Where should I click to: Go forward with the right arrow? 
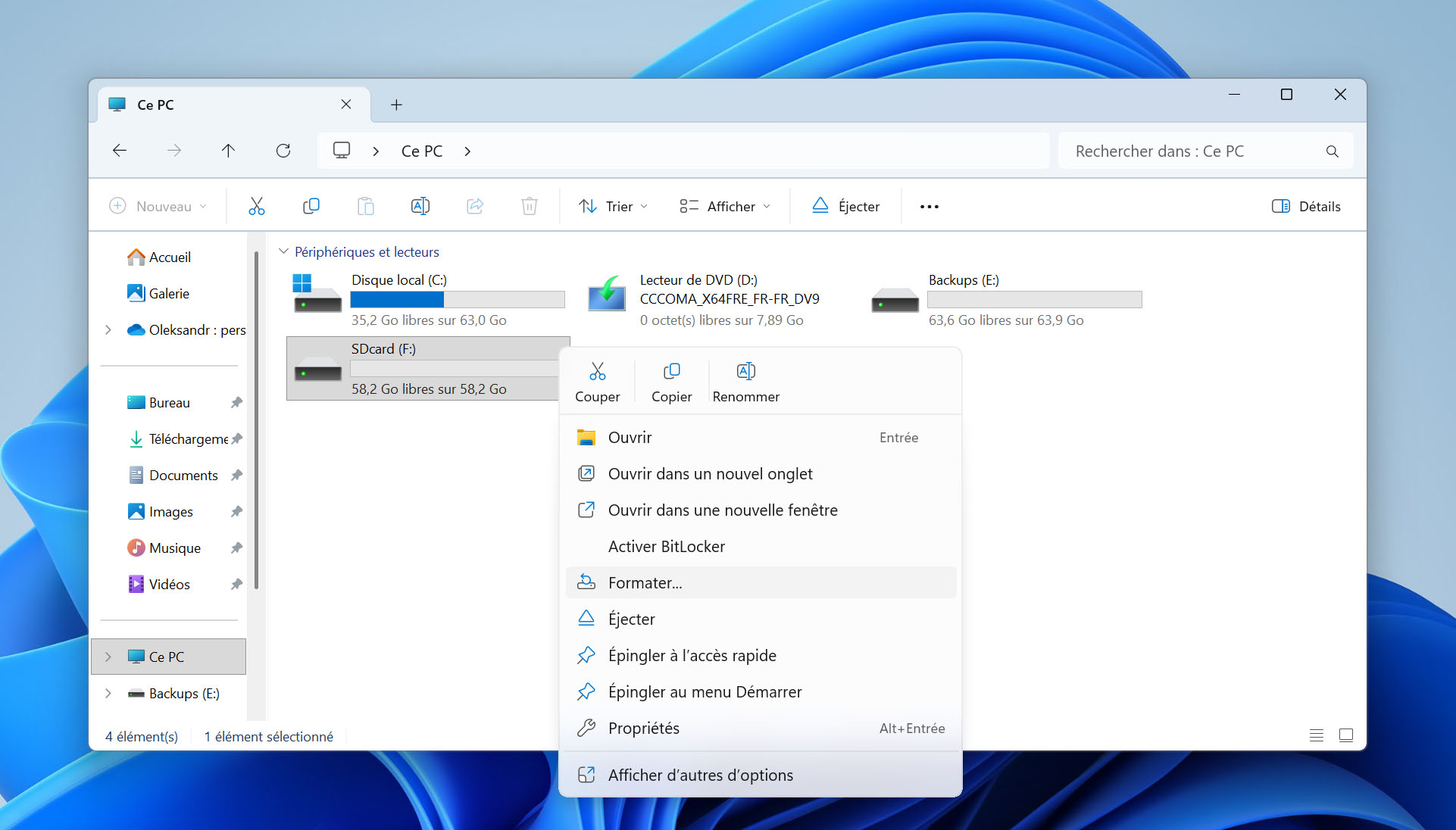point(174,151)
